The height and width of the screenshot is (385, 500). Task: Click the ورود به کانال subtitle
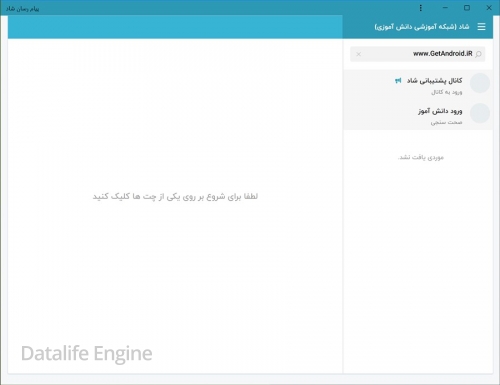click(x=447, y=92)
